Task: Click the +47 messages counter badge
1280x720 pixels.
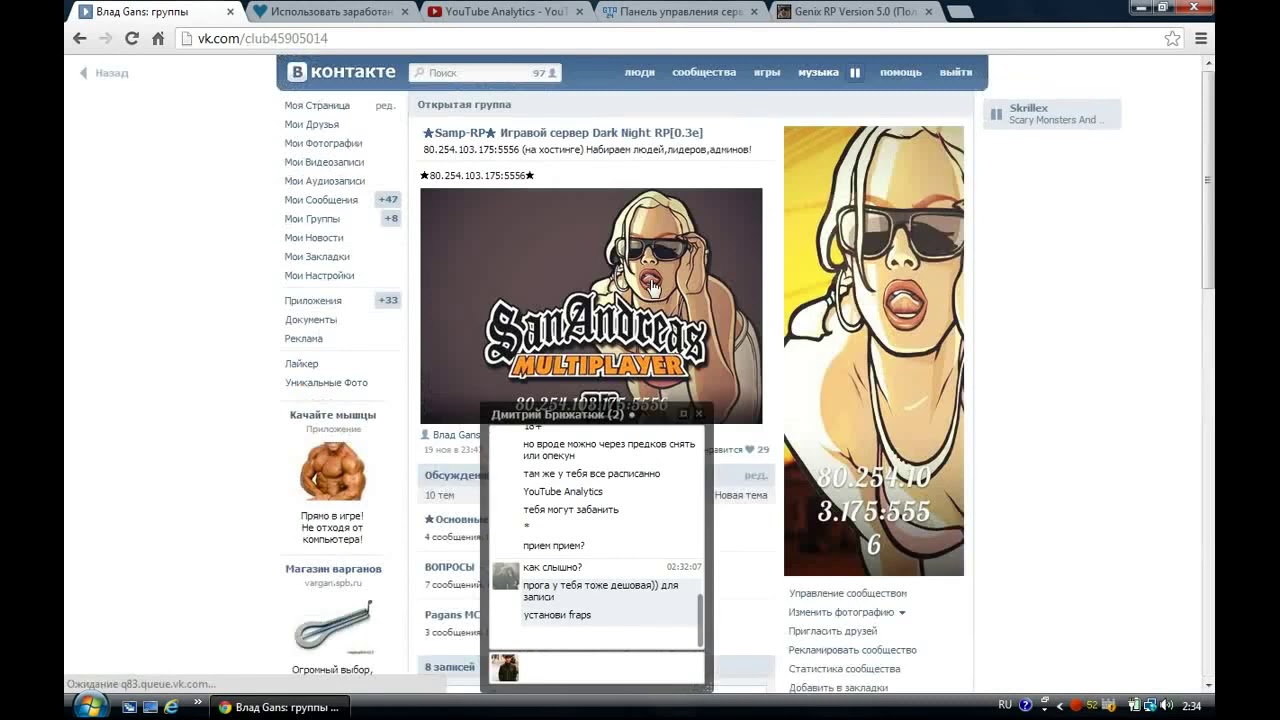Action: click(x=388, y=200)
